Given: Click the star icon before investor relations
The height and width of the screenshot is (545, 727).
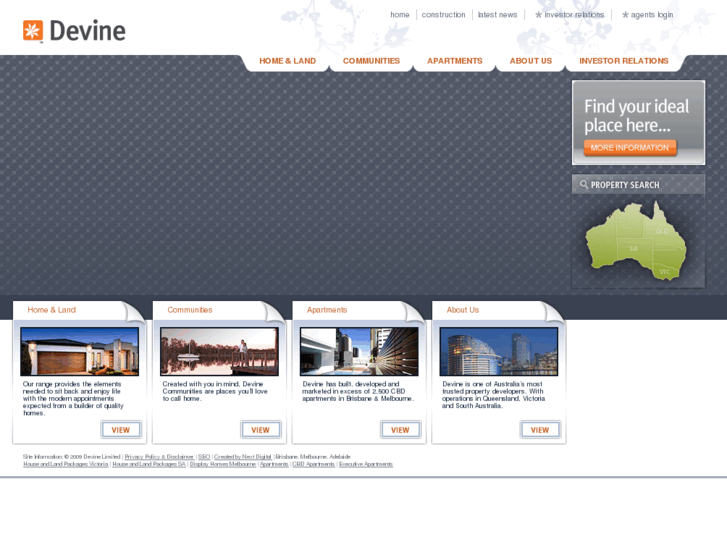Looking at the screenshot, I should 538,15.
